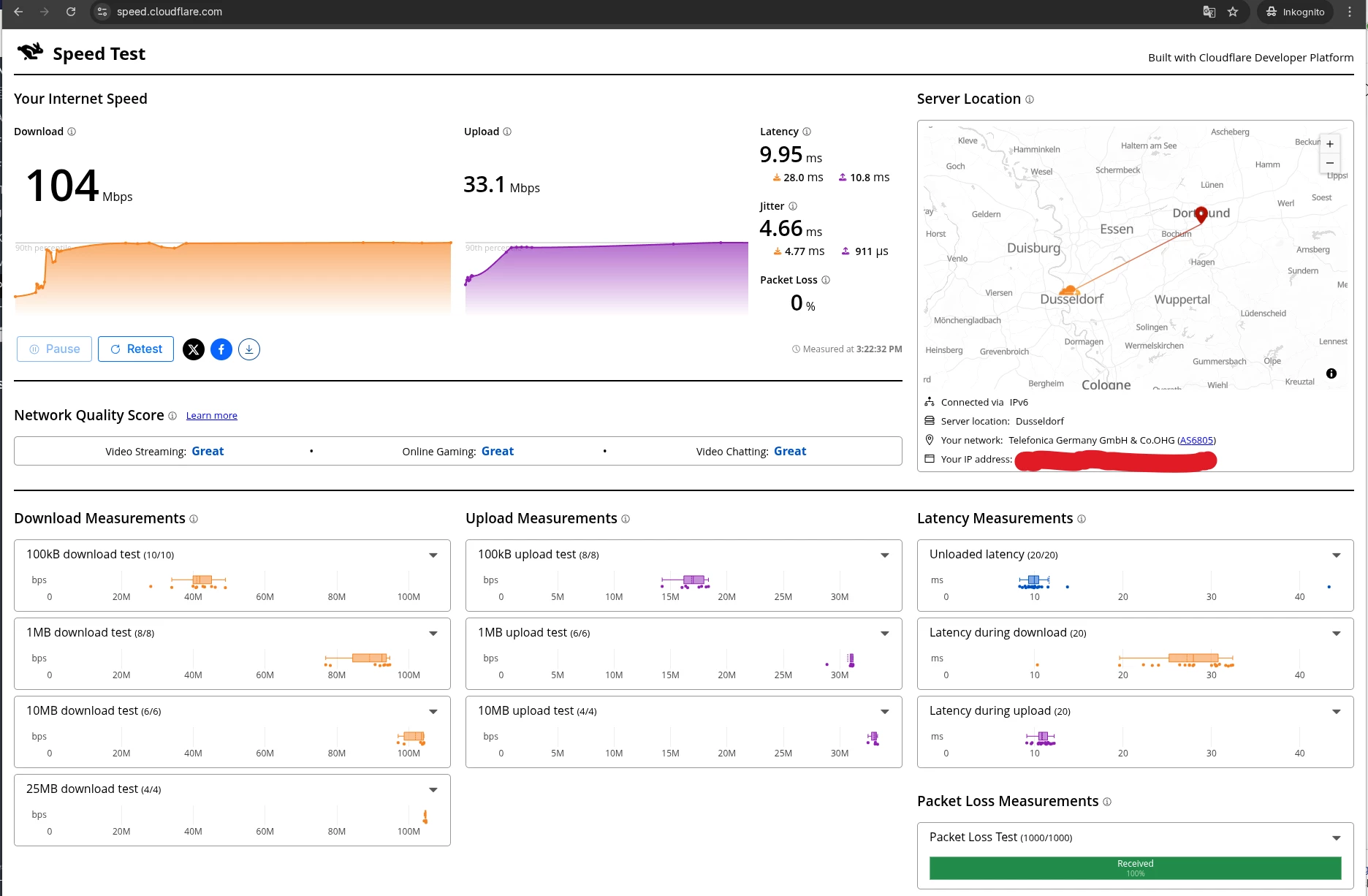Expand the Packet Loss Test section
The width and height of the screenshot is (1368, 896).
coord(1337,838)
